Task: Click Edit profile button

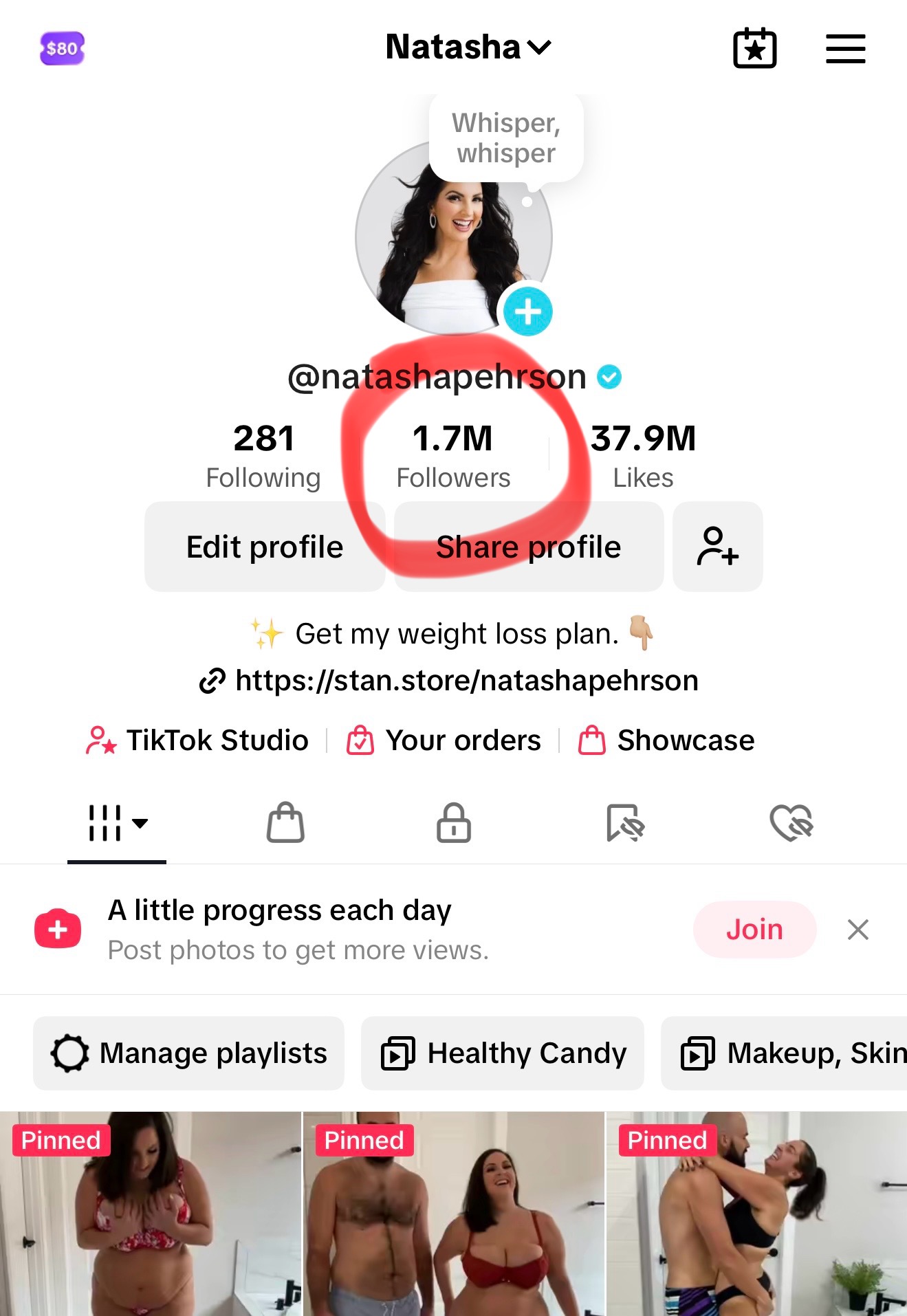Action: 265,547
